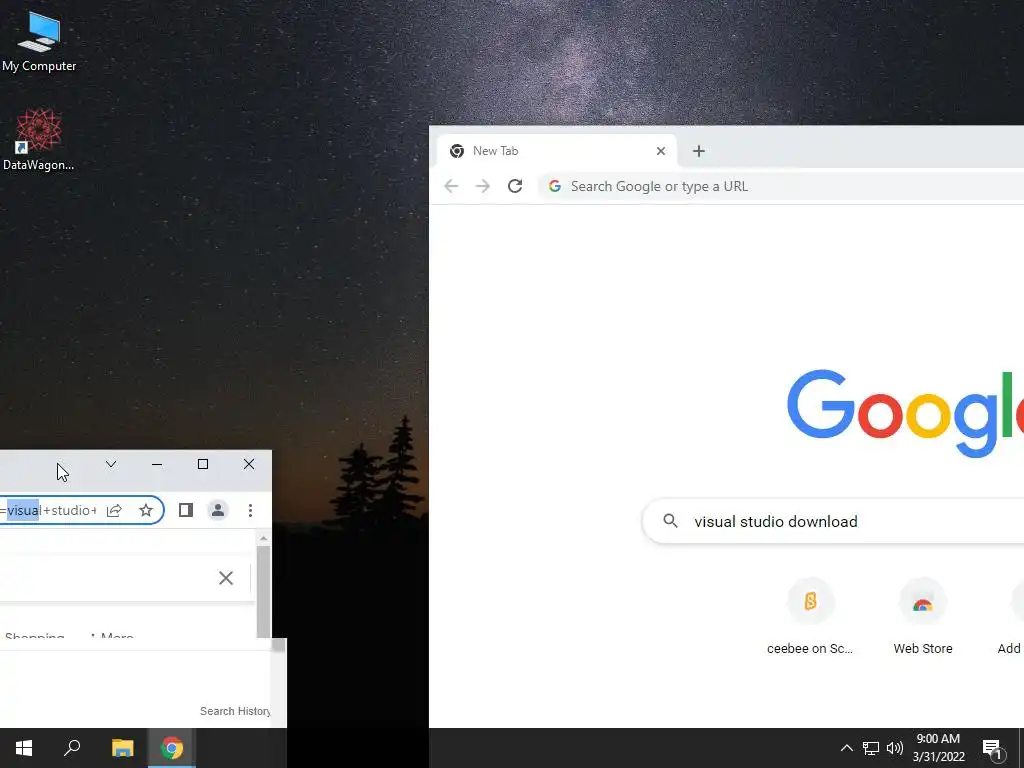Open a new tab with the plus button

[698, 151]
